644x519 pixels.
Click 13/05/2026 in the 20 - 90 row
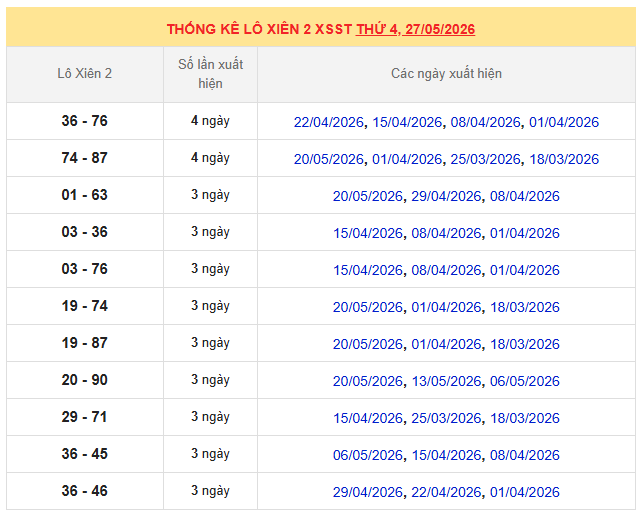(446, 381)
